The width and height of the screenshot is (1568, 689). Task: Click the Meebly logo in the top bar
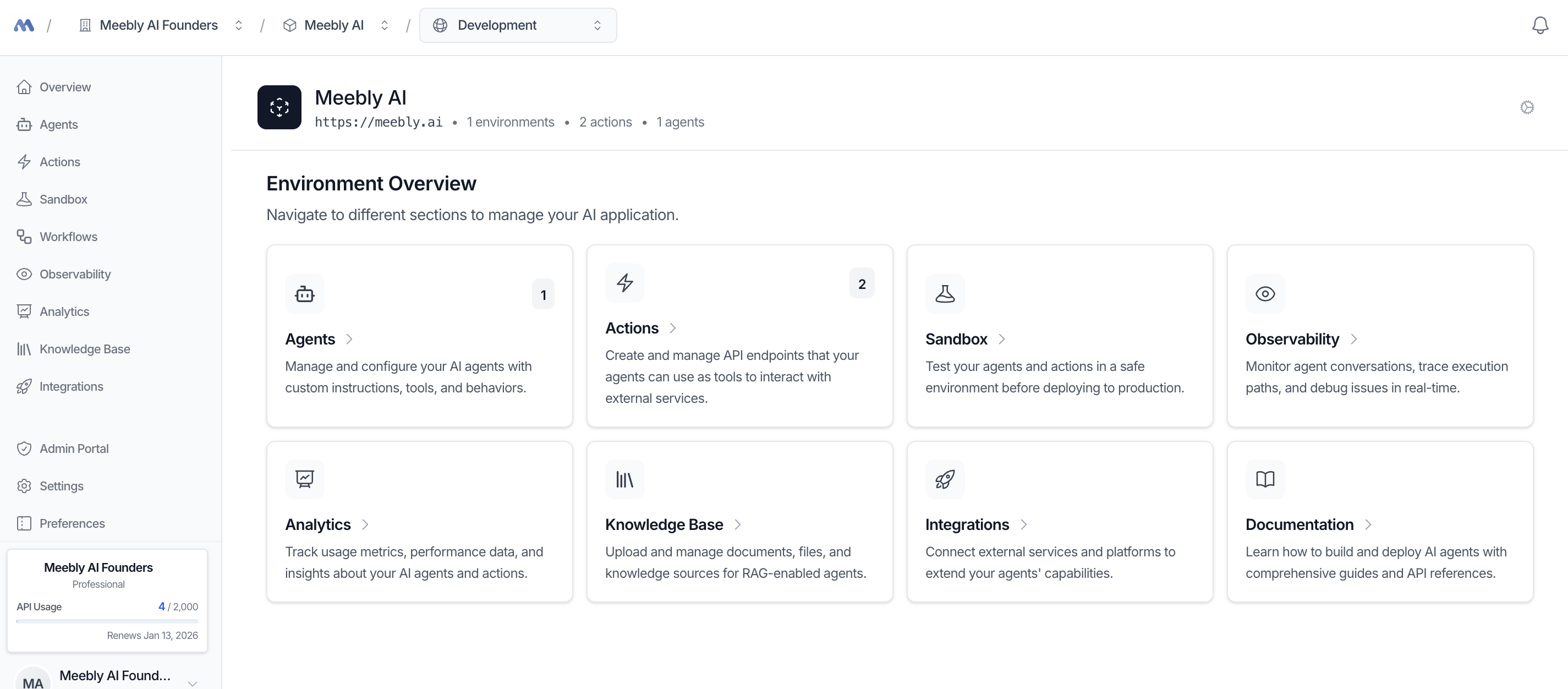click(x=24, y=25)
